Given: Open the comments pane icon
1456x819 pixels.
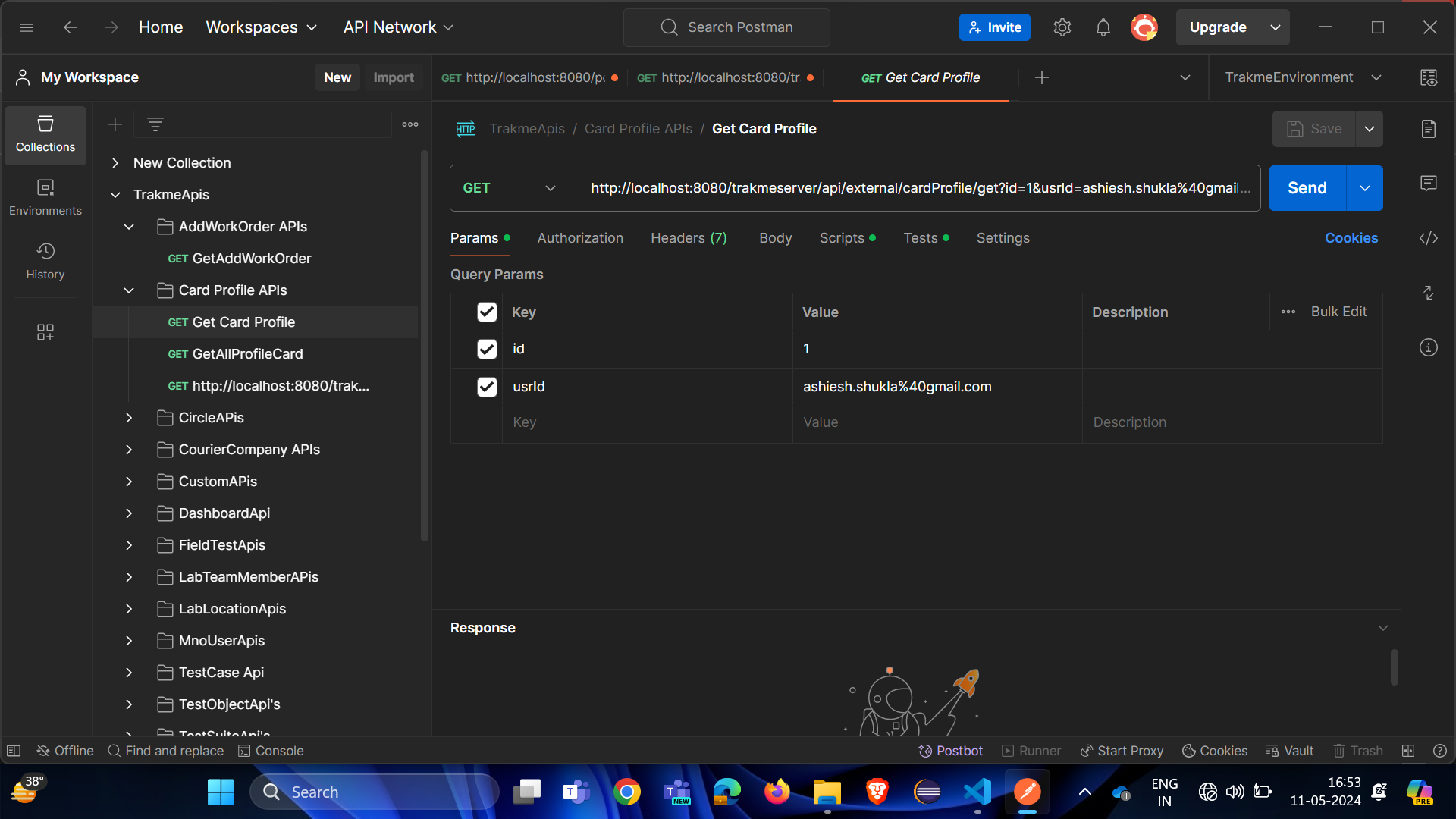Looking at the screenshot, I should click(x=1429, y=184).
